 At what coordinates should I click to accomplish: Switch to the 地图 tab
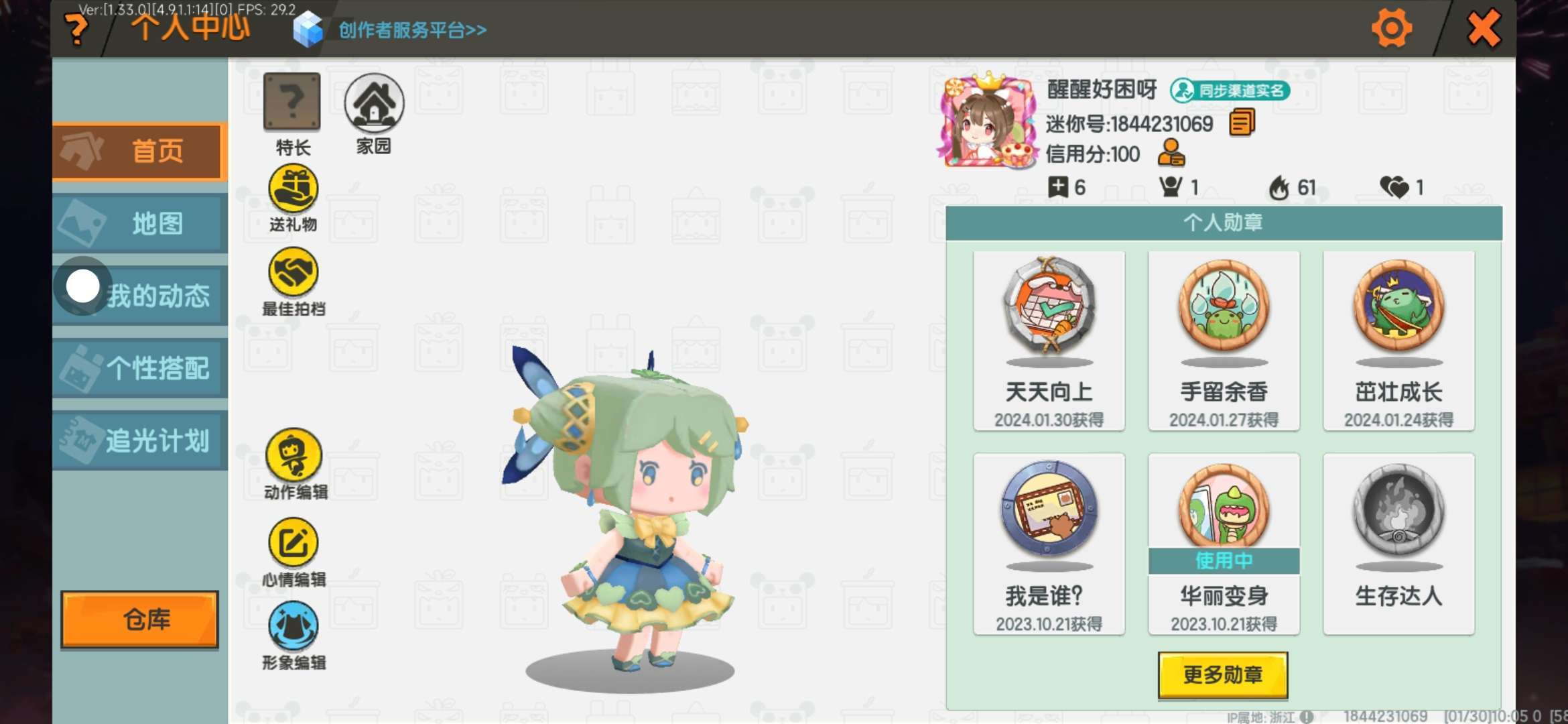(x=139, y=223)
